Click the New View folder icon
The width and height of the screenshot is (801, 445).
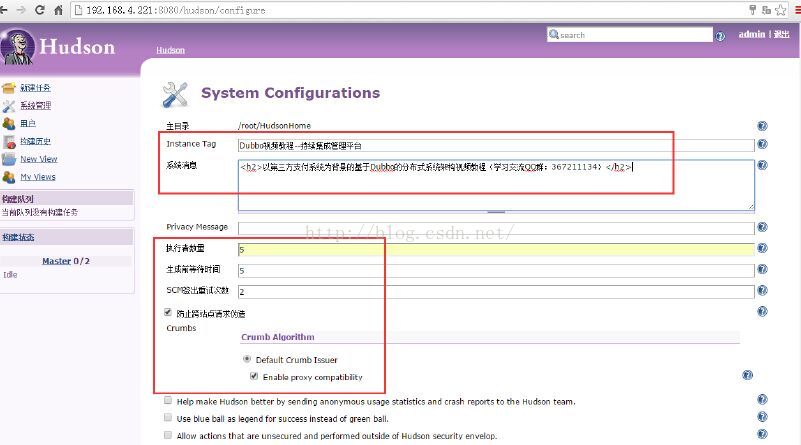click(9, 159)
